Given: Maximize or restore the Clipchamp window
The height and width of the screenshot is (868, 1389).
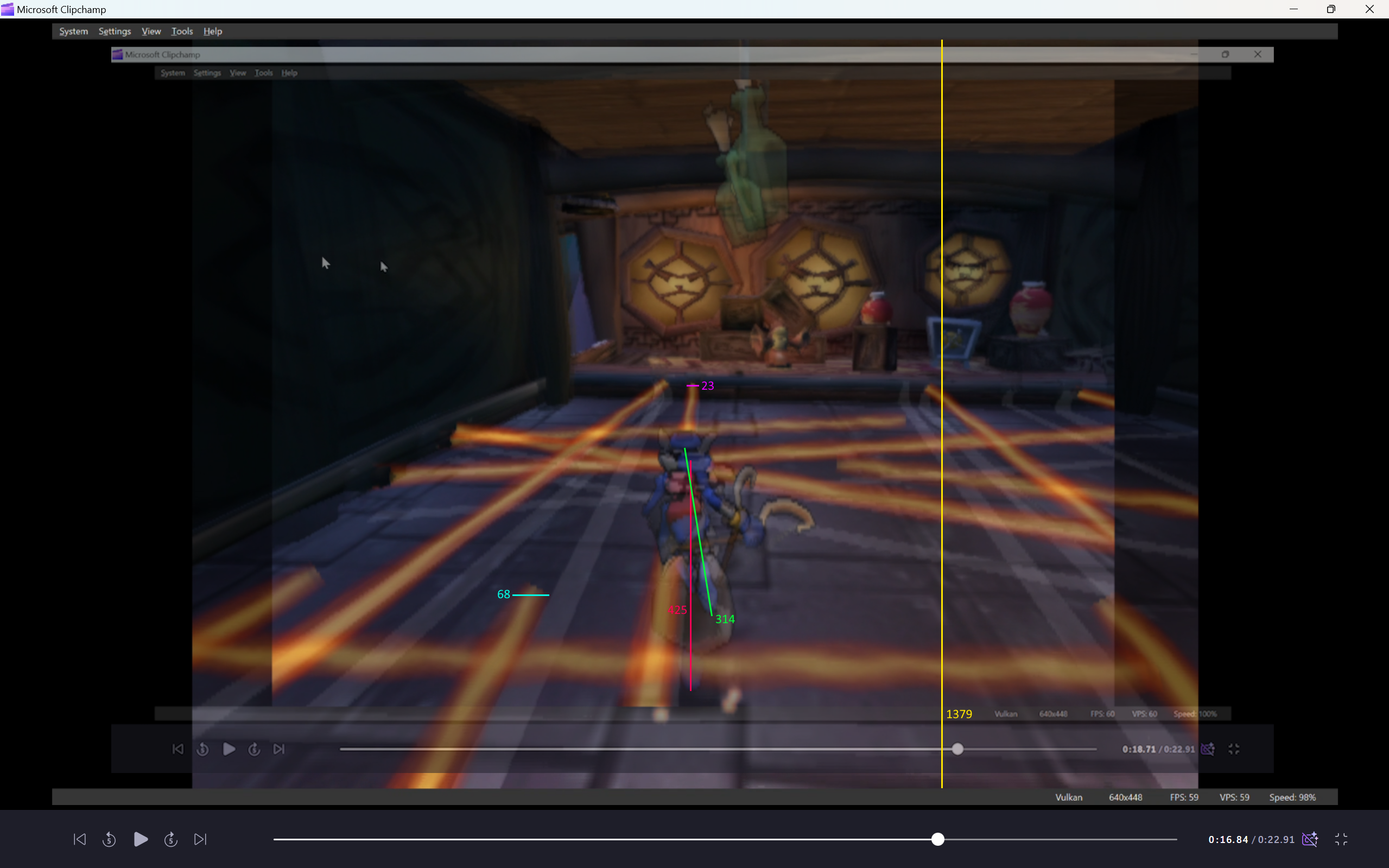Looking at the screenshot, I should click(x=1331, y=9).
